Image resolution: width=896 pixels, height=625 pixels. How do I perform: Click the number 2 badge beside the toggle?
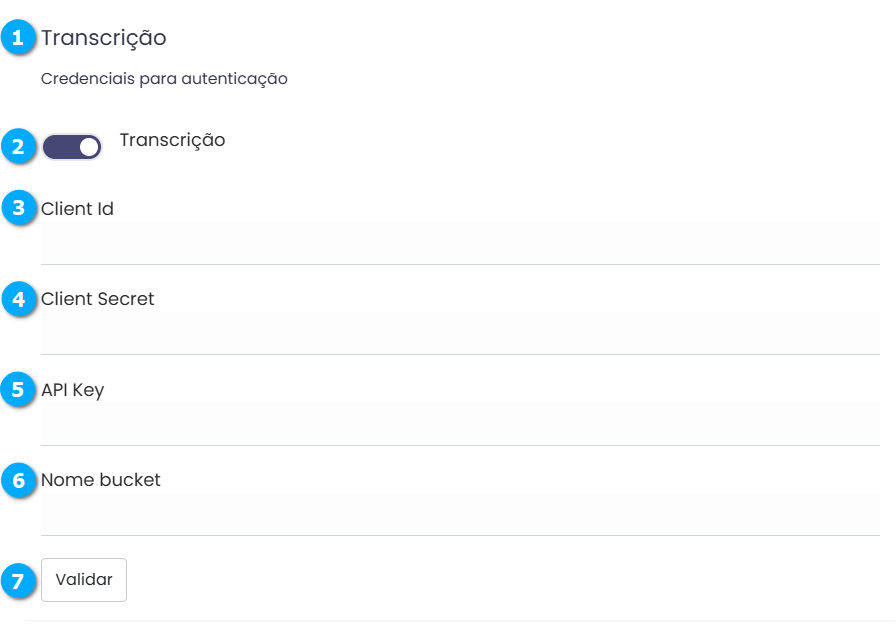[x=17, y=147]
